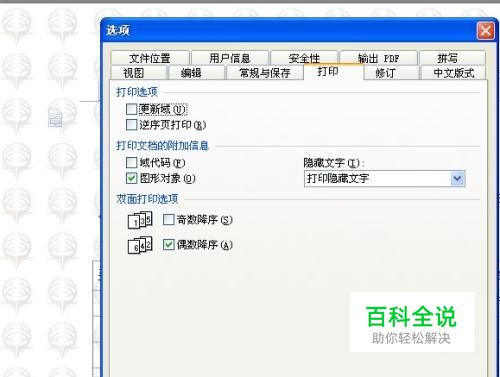
Task: Enable the 奇数降序 checkbox
Action: (168, 219)
